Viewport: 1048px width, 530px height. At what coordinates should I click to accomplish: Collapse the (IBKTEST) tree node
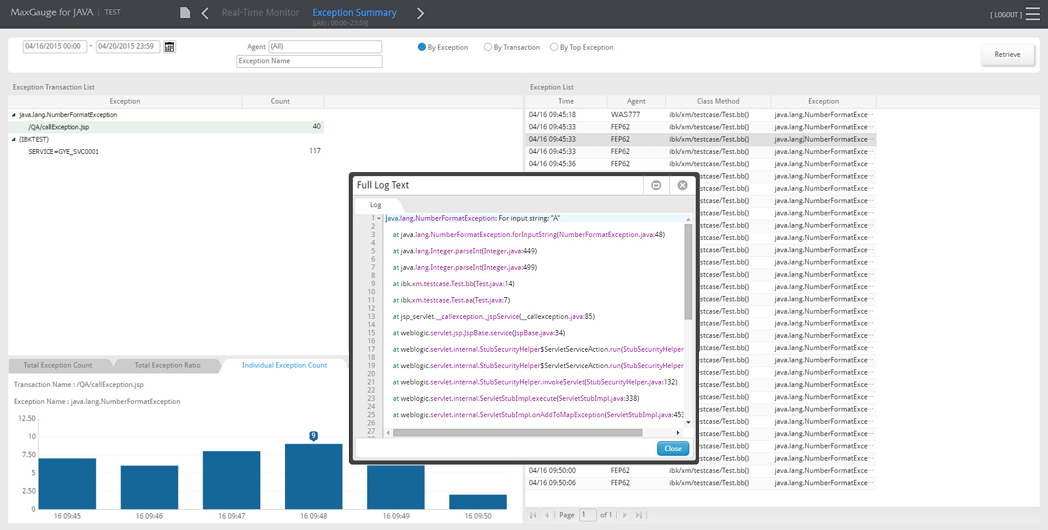[14, 140]
